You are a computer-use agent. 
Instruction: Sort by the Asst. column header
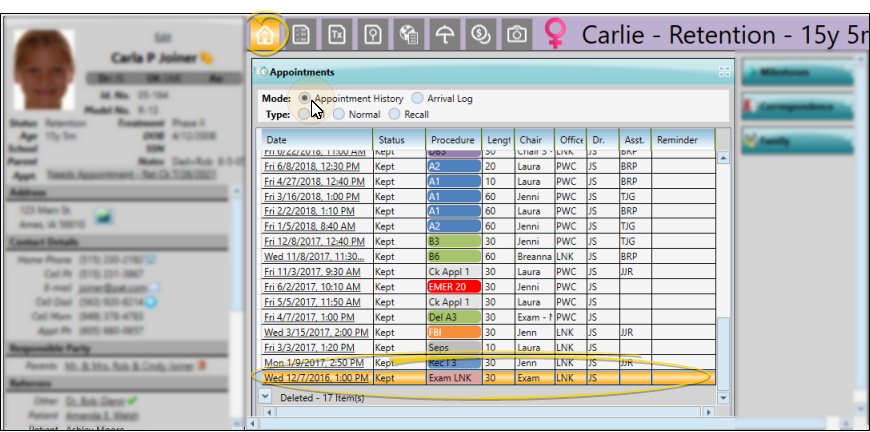pyautogui.click(x=635, y=140)
